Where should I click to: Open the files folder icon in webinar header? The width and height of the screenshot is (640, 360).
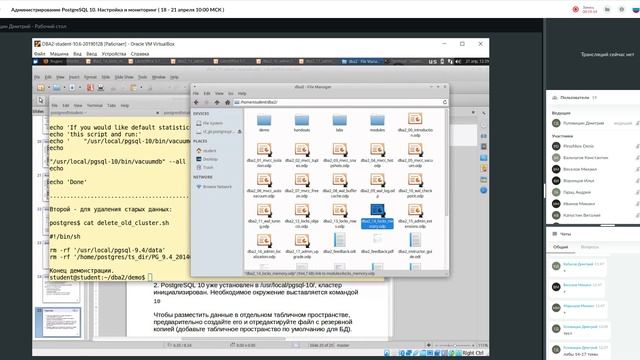tap(607, 9)
